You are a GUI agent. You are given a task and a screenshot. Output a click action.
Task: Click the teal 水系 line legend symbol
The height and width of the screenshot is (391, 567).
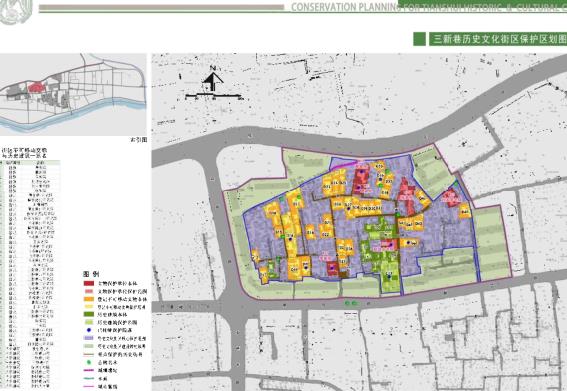[x=89, y=378]
